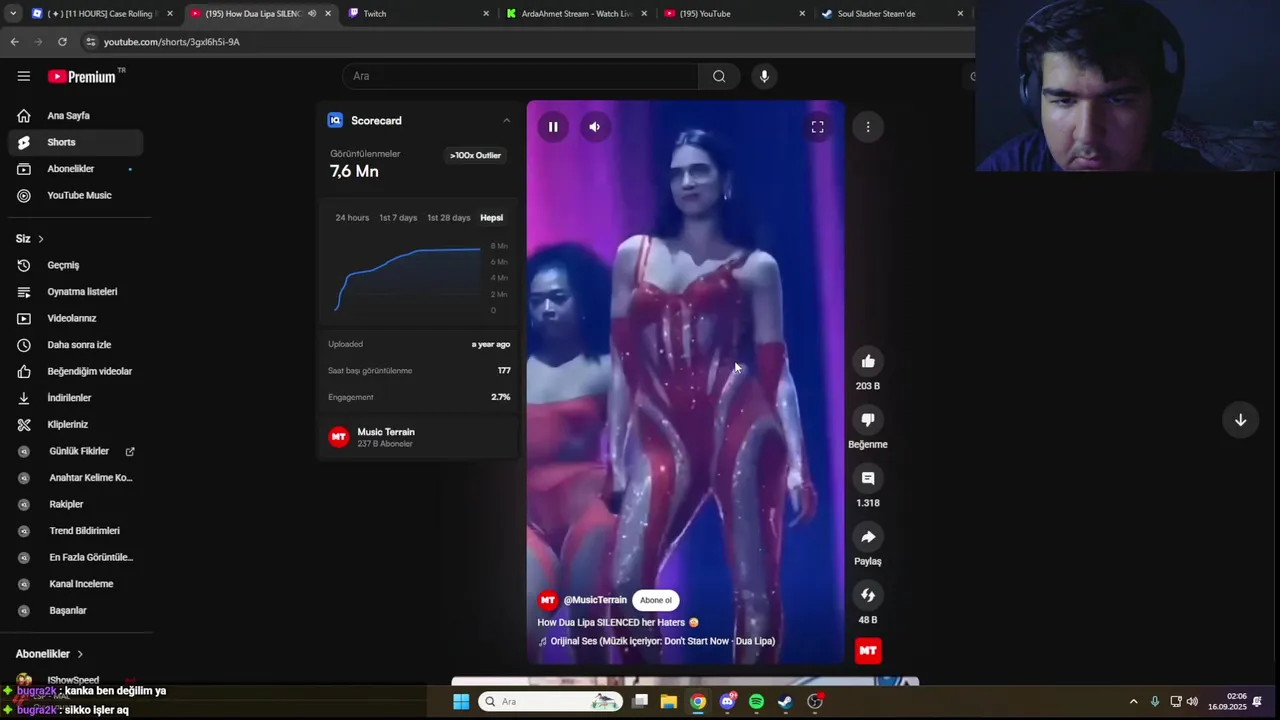Screen dimensions: 1280x720
Task: Open Ana Sayfa in sidebar
Action: pos(75,116)
